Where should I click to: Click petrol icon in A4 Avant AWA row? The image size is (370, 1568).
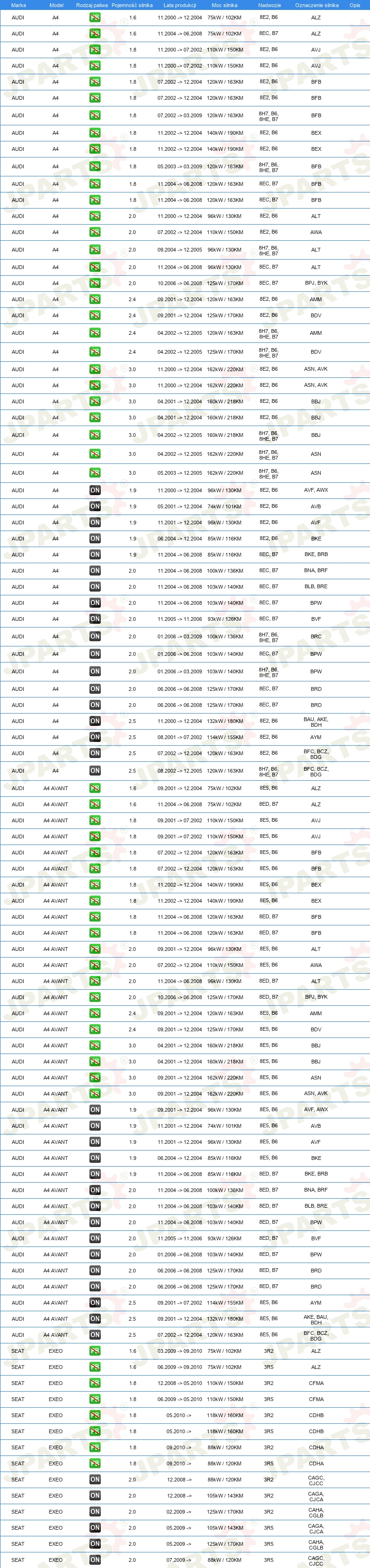[95, 966]
